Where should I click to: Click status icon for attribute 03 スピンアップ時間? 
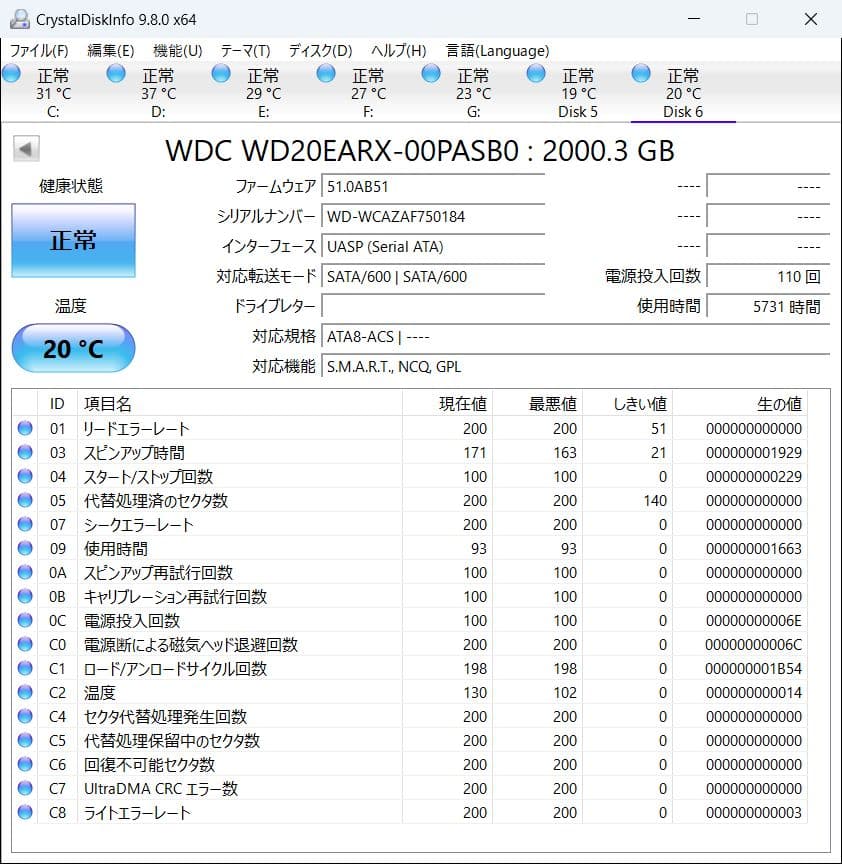[x=25, y=452]
